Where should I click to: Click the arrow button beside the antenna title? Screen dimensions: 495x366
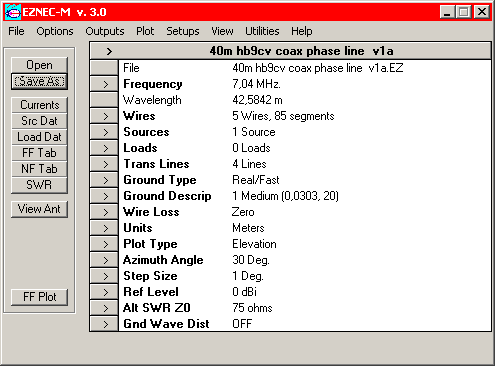[109, 51]
